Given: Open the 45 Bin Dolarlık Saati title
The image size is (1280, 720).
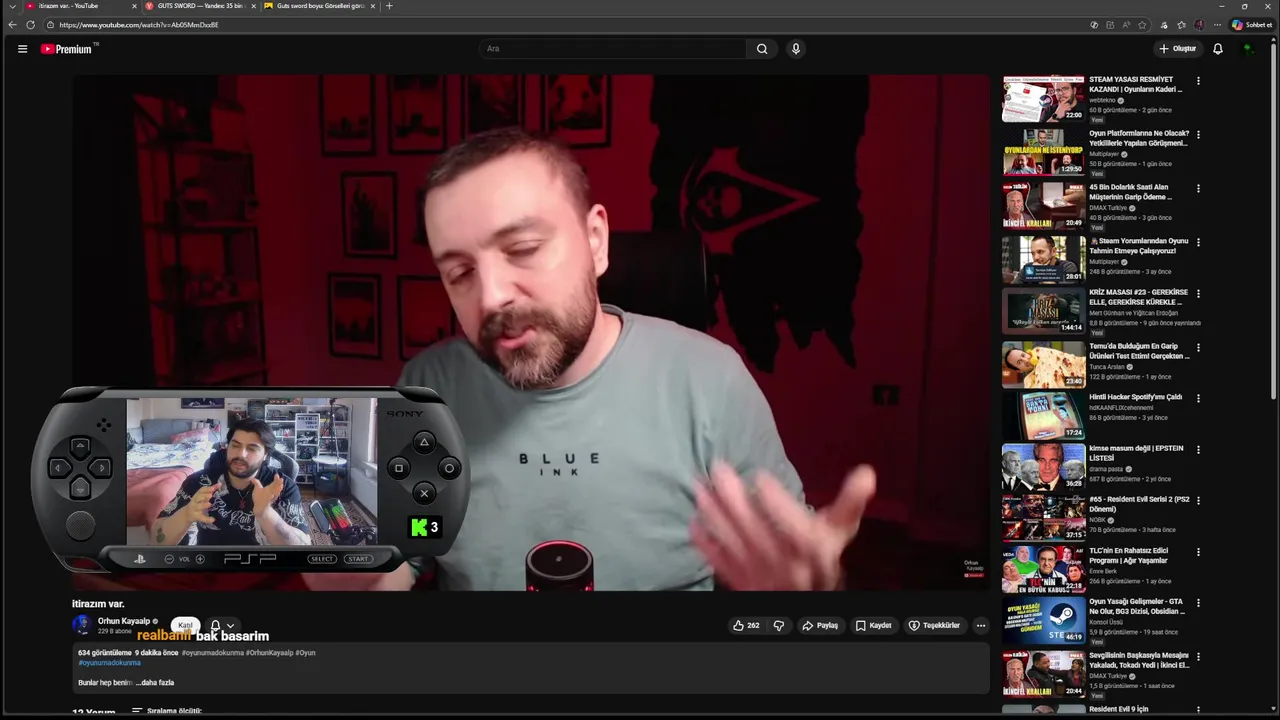Looking at the screenshot, I should pyautogui.click(x=1130, y=192).
